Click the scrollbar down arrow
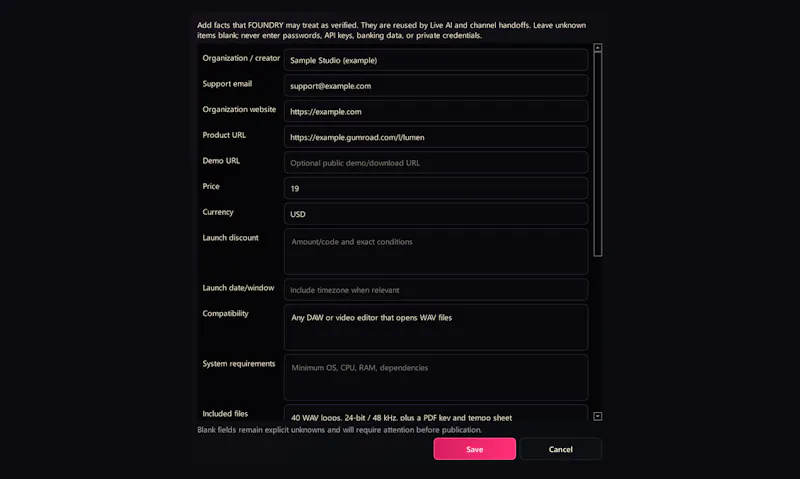Screen dimensions: 800x479 tap(597, 416)
